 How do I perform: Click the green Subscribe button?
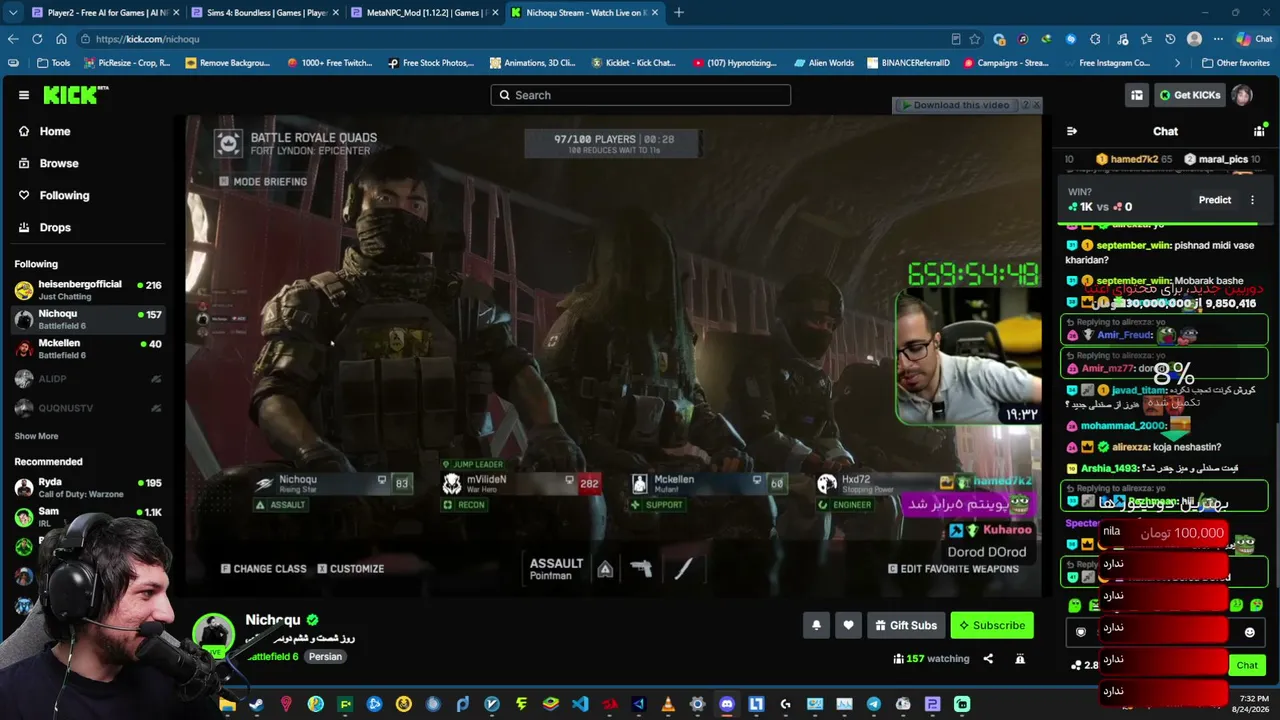coord(992,625)
